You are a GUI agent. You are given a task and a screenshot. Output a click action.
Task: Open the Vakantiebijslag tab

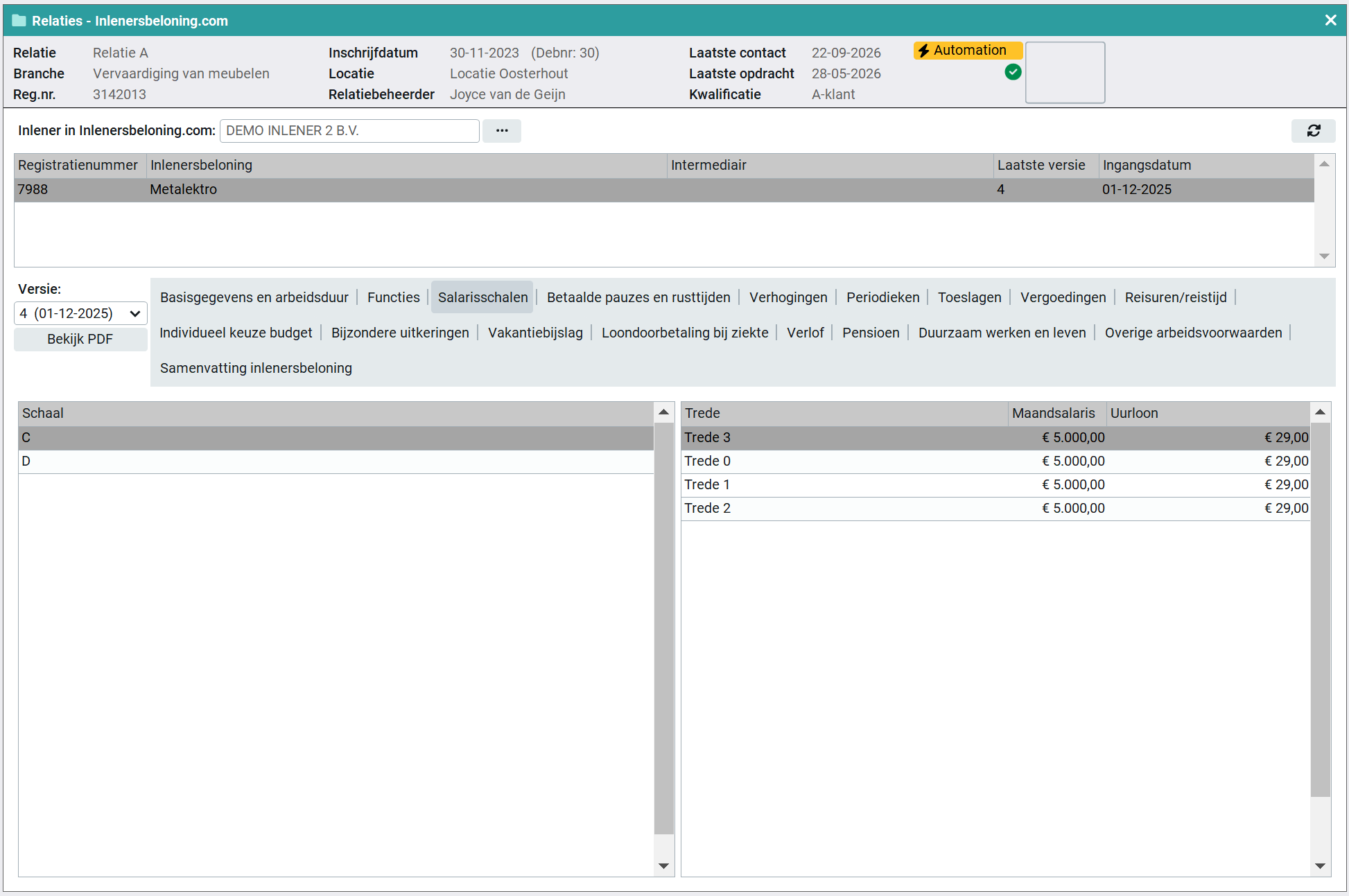click(x=535, y=333)
